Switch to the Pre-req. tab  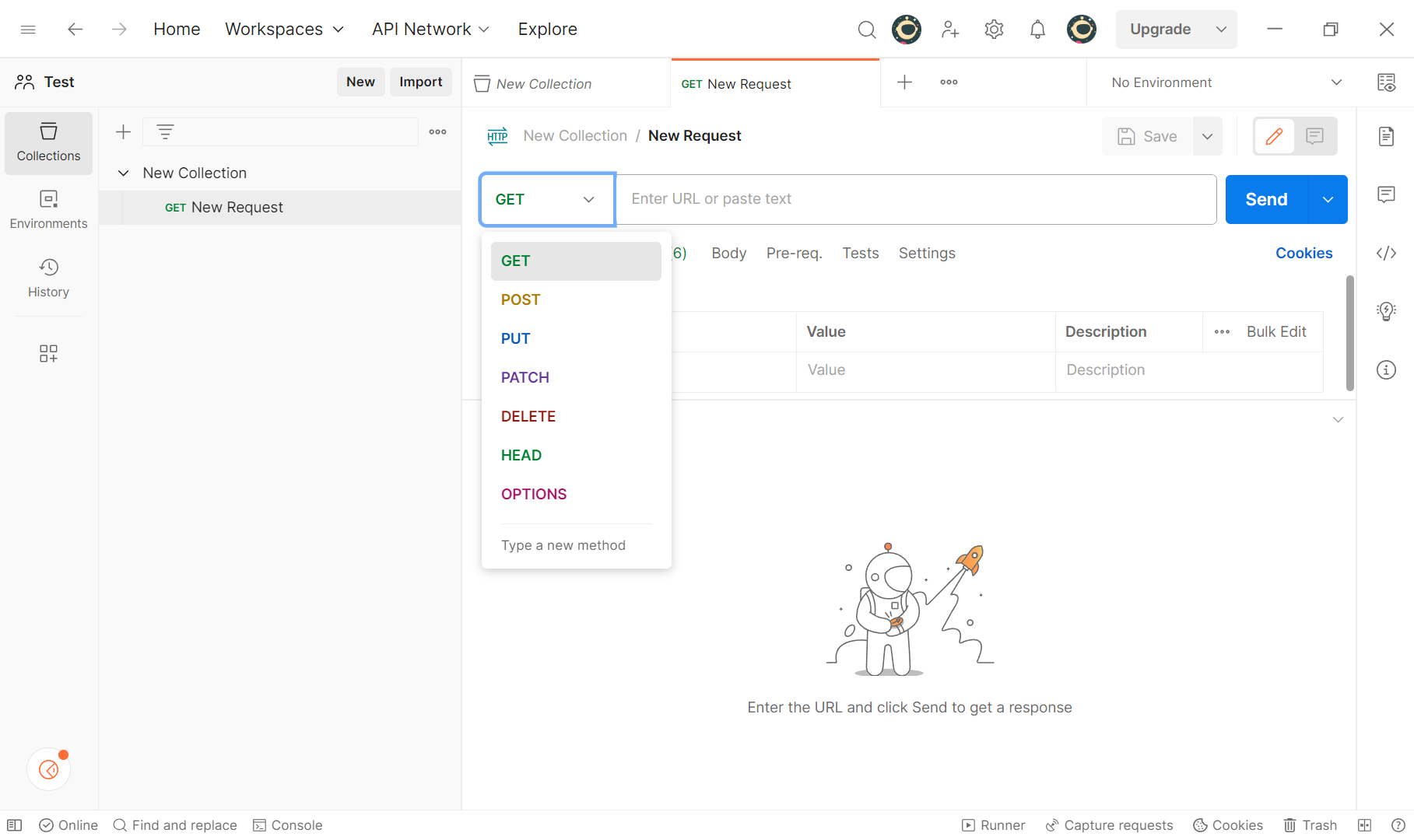[x=794, y=254]
